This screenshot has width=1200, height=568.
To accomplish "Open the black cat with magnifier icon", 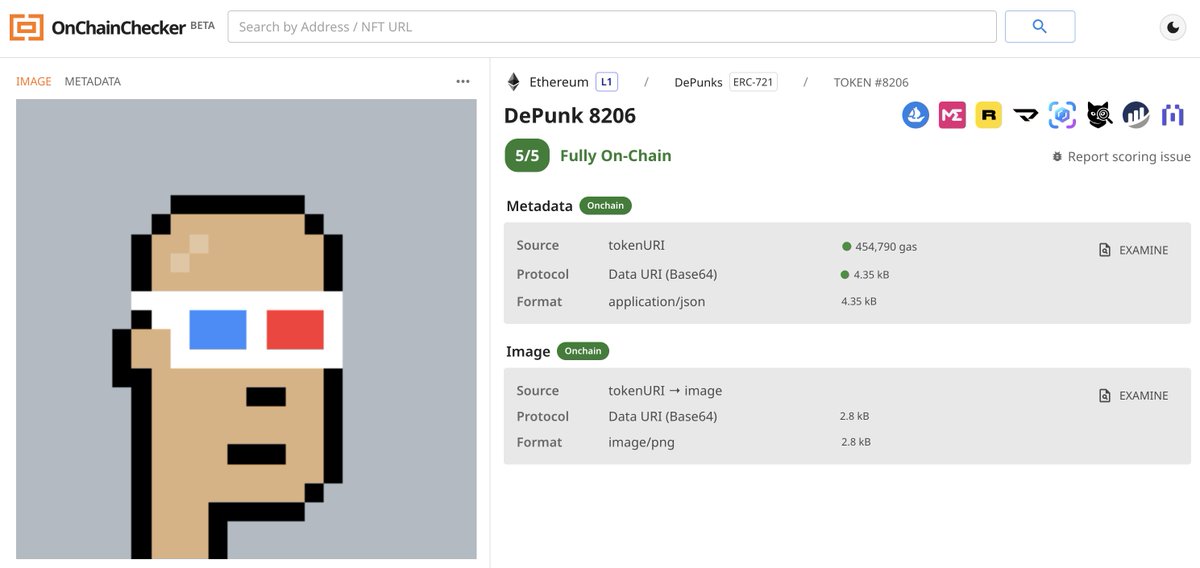I will pos(1099,115).
